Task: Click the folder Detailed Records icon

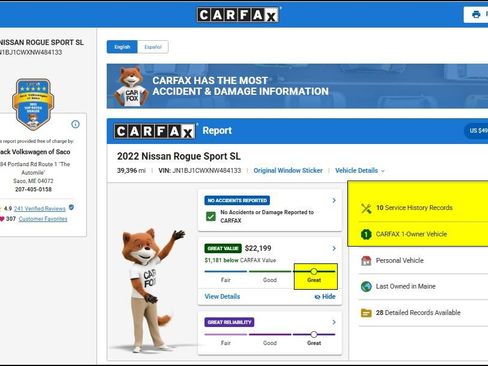Action: point(366,313)
